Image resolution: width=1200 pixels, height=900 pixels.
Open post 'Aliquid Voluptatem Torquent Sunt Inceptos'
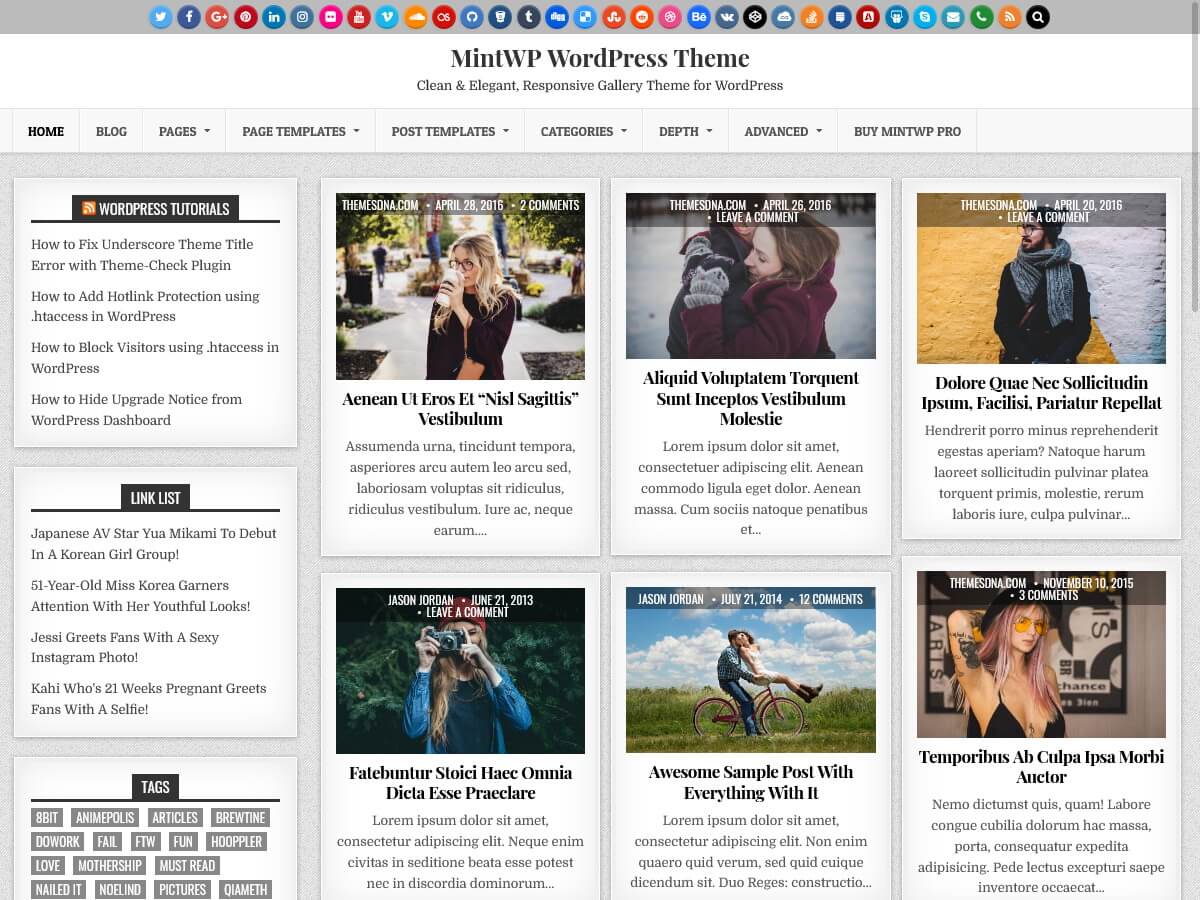tap(751, 398)
